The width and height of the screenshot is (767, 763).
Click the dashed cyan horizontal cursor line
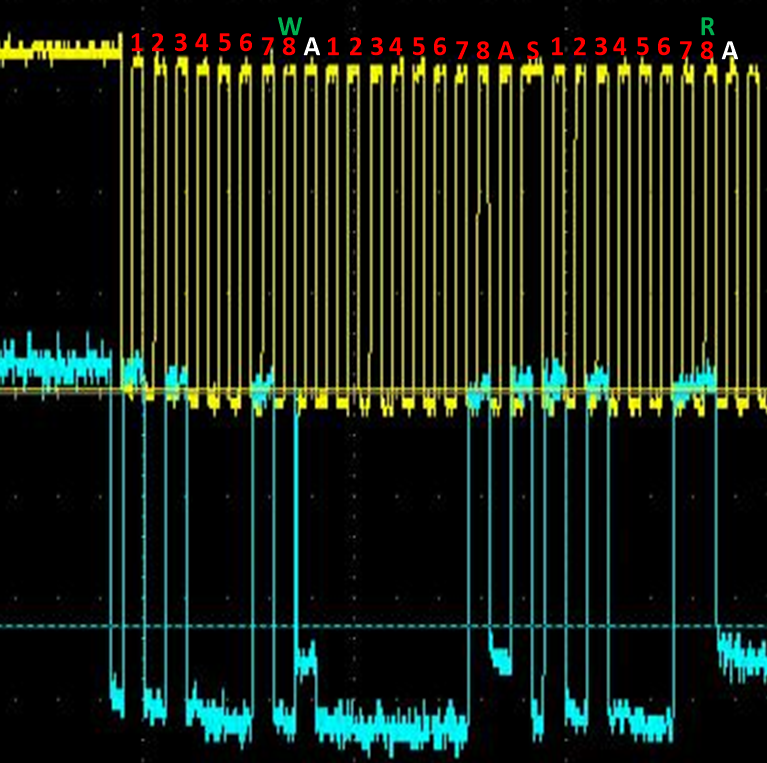coord(384,626)
